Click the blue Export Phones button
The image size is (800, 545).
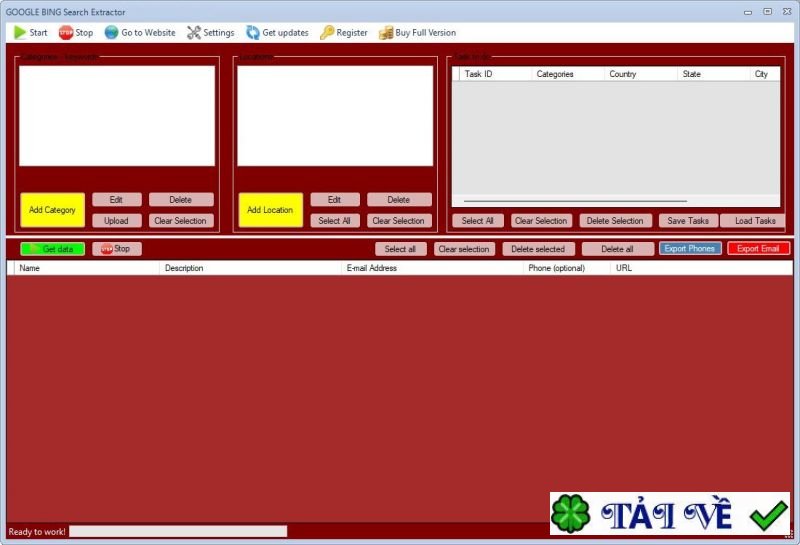[690, 249]
